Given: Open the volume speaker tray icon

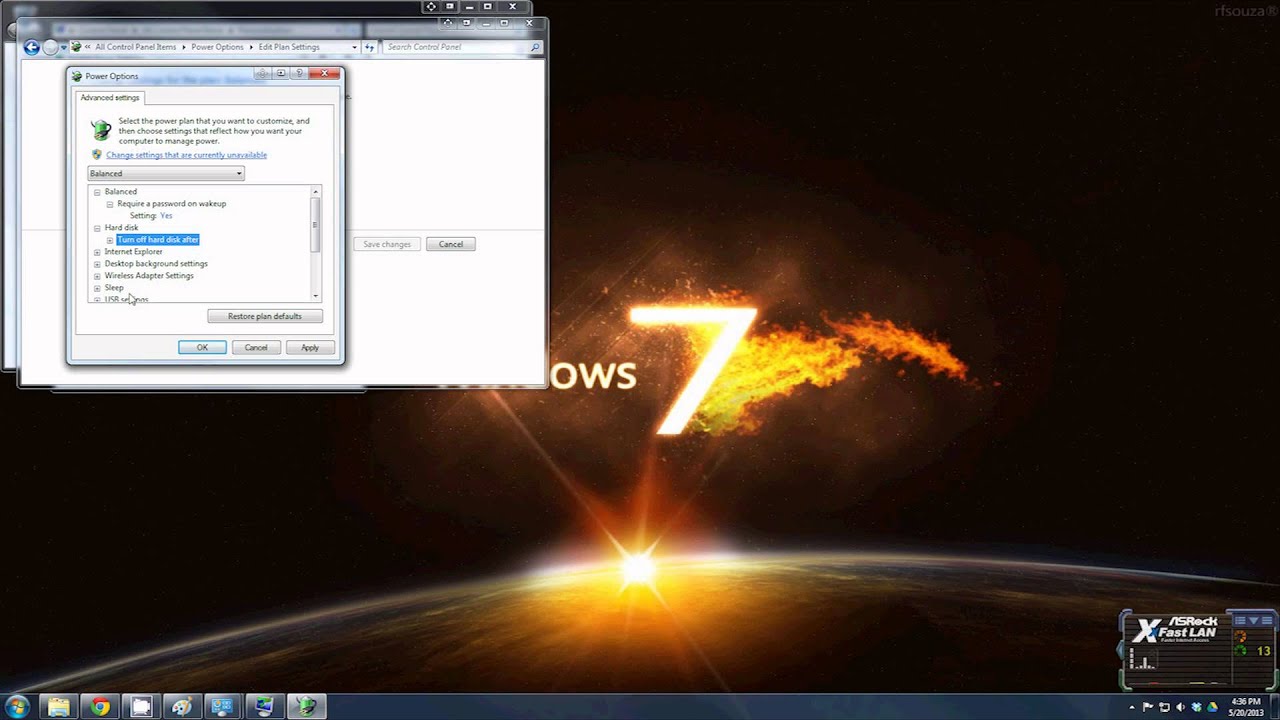Looking at the screenshot, I should tap(1180, 707).
